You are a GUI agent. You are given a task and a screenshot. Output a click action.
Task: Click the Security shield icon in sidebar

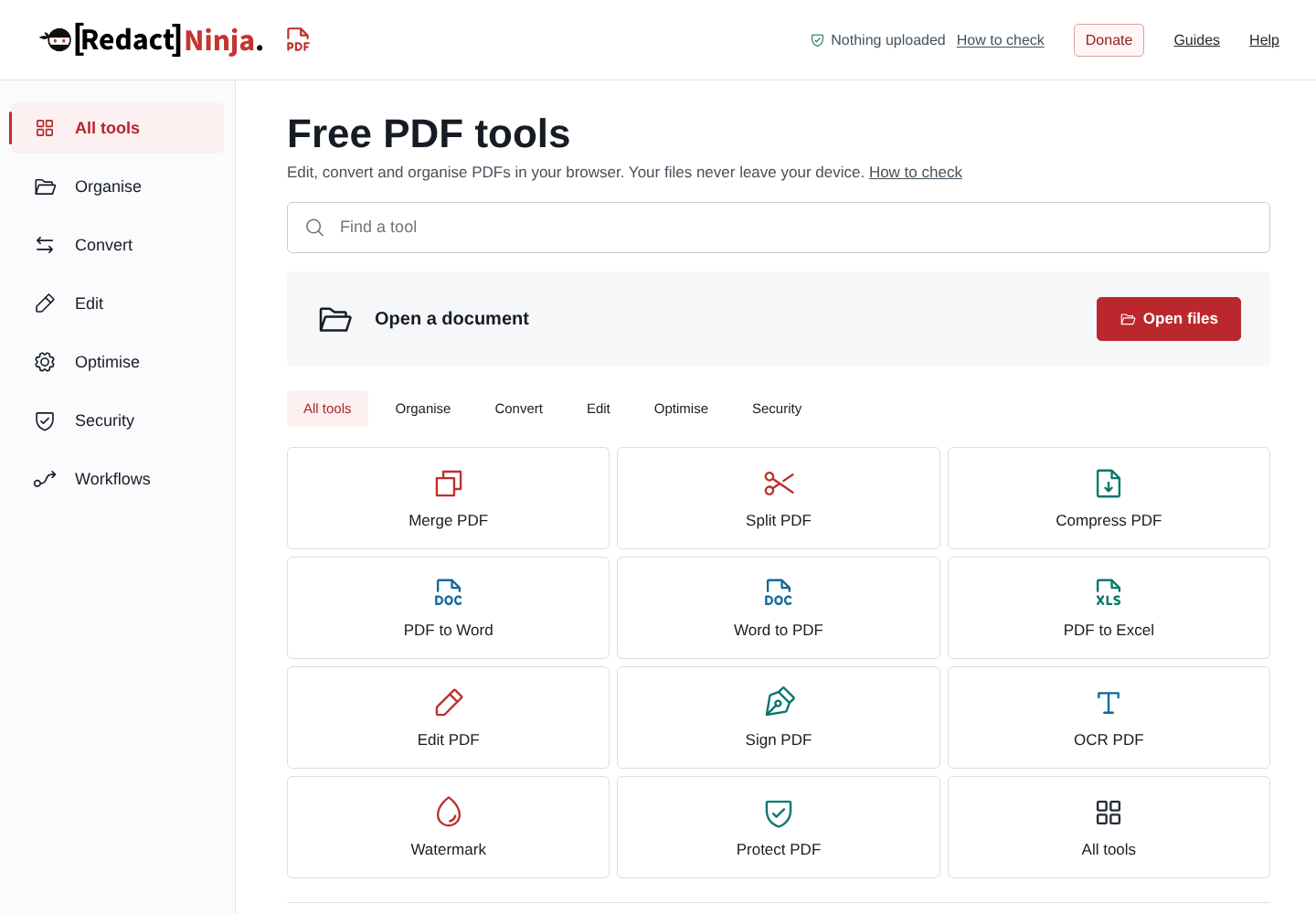[45, 420]
